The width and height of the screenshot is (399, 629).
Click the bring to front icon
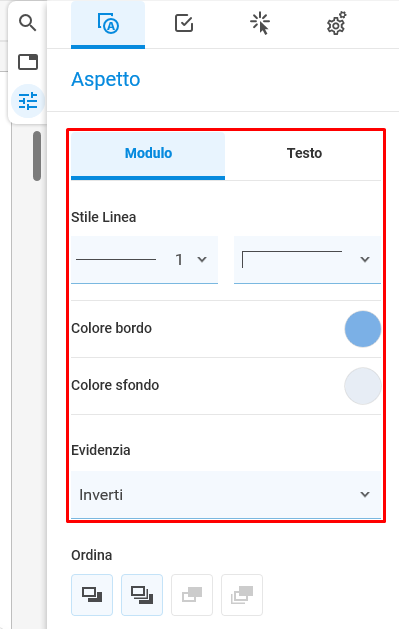92,595
